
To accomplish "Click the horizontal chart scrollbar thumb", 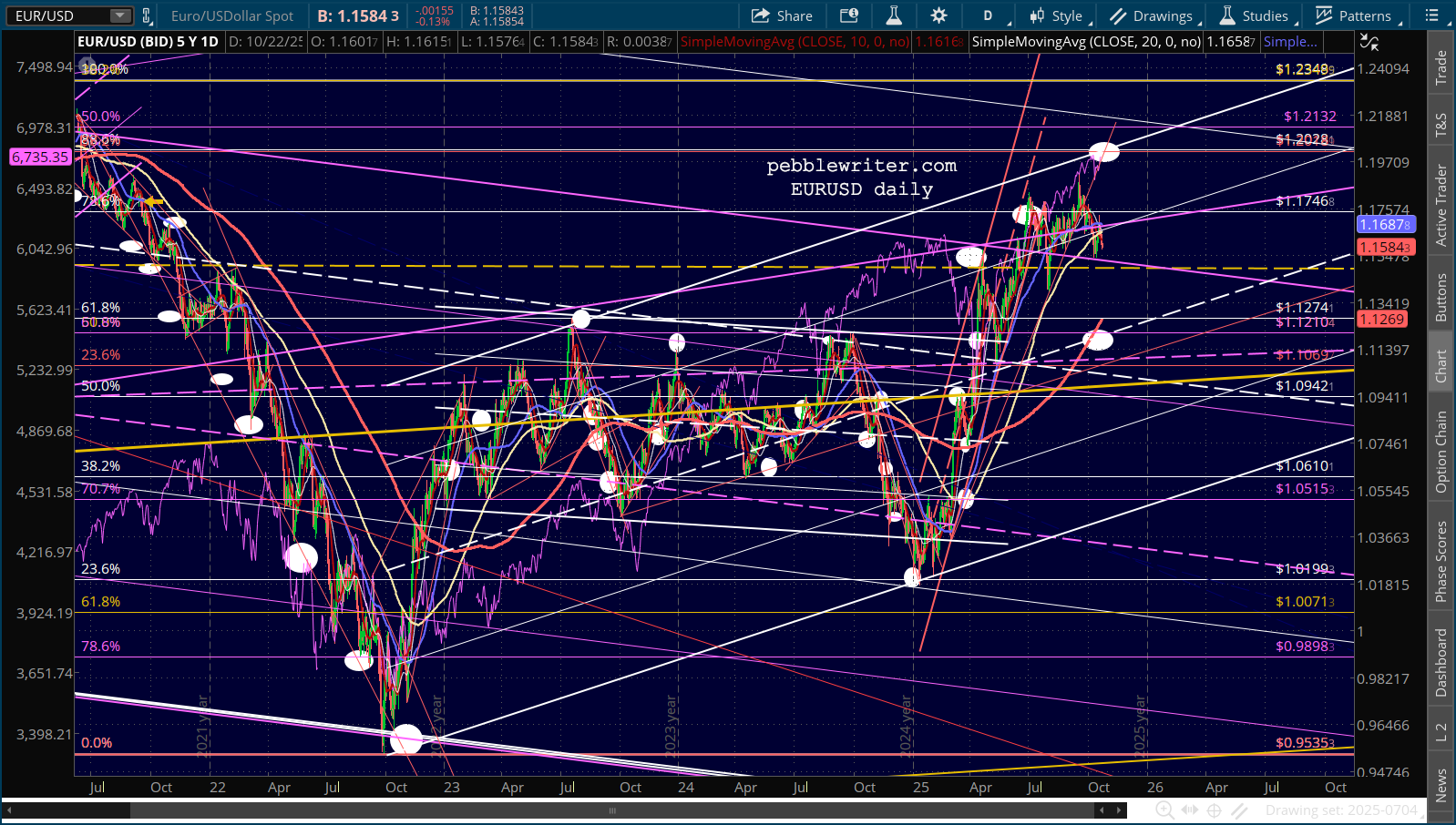I will point(612,810).
